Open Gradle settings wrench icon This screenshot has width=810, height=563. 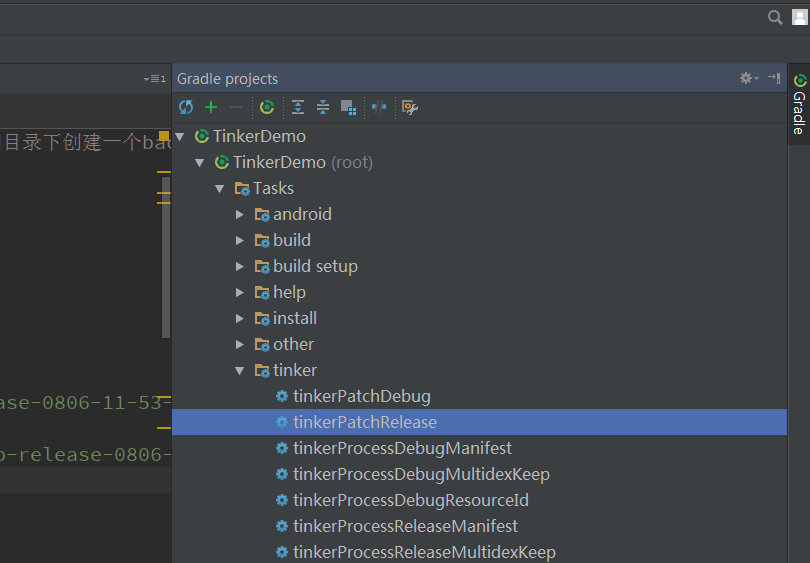click(x=410, y=107)
